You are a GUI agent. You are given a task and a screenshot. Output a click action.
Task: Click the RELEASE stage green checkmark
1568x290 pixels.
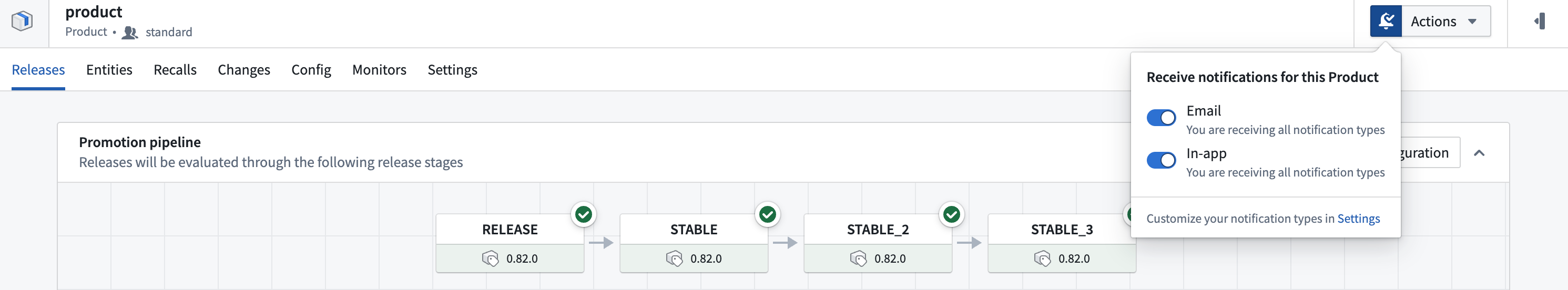[x=583, y=215]
